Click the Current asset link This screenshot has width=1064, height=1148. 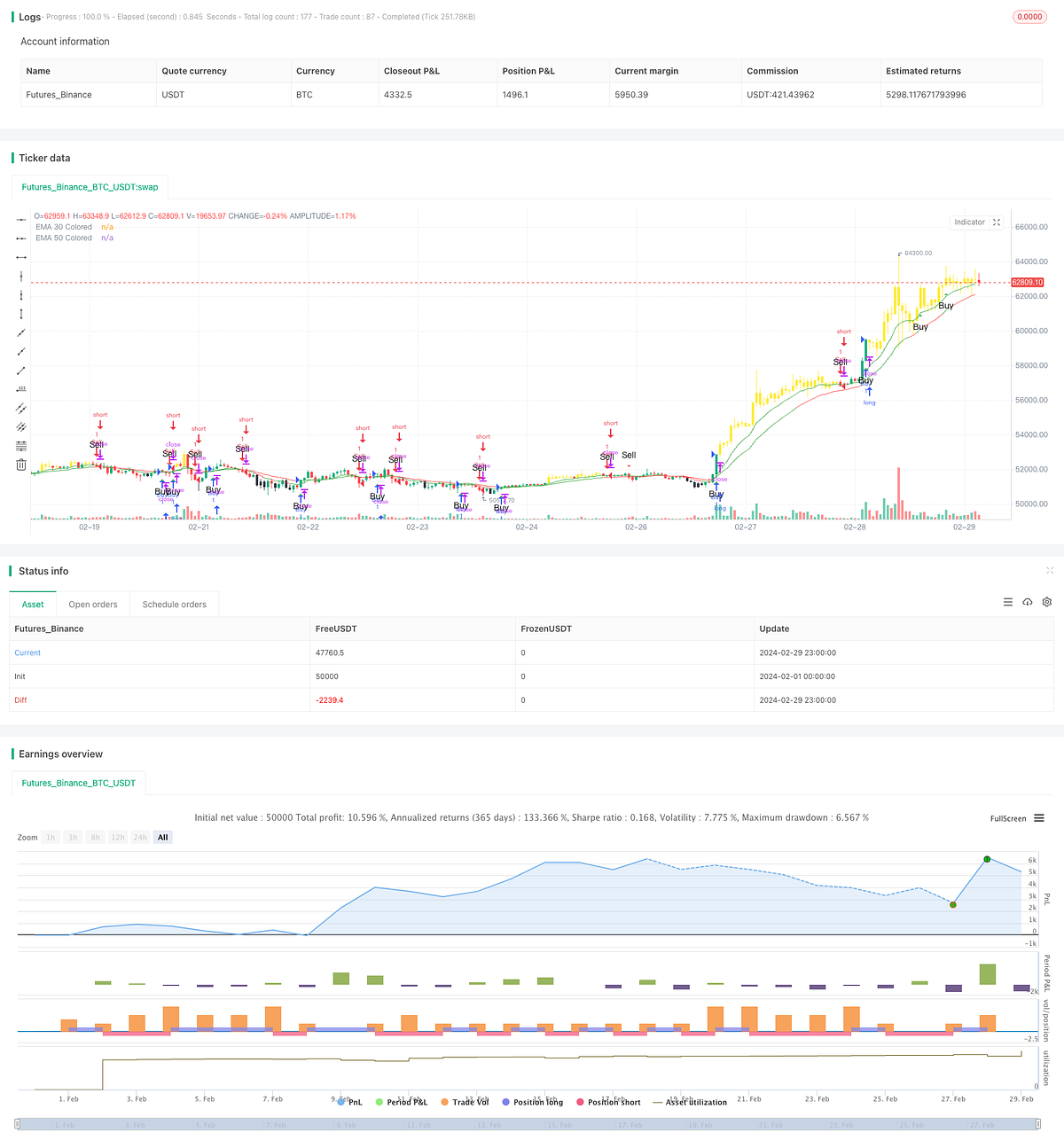(27, 652)
